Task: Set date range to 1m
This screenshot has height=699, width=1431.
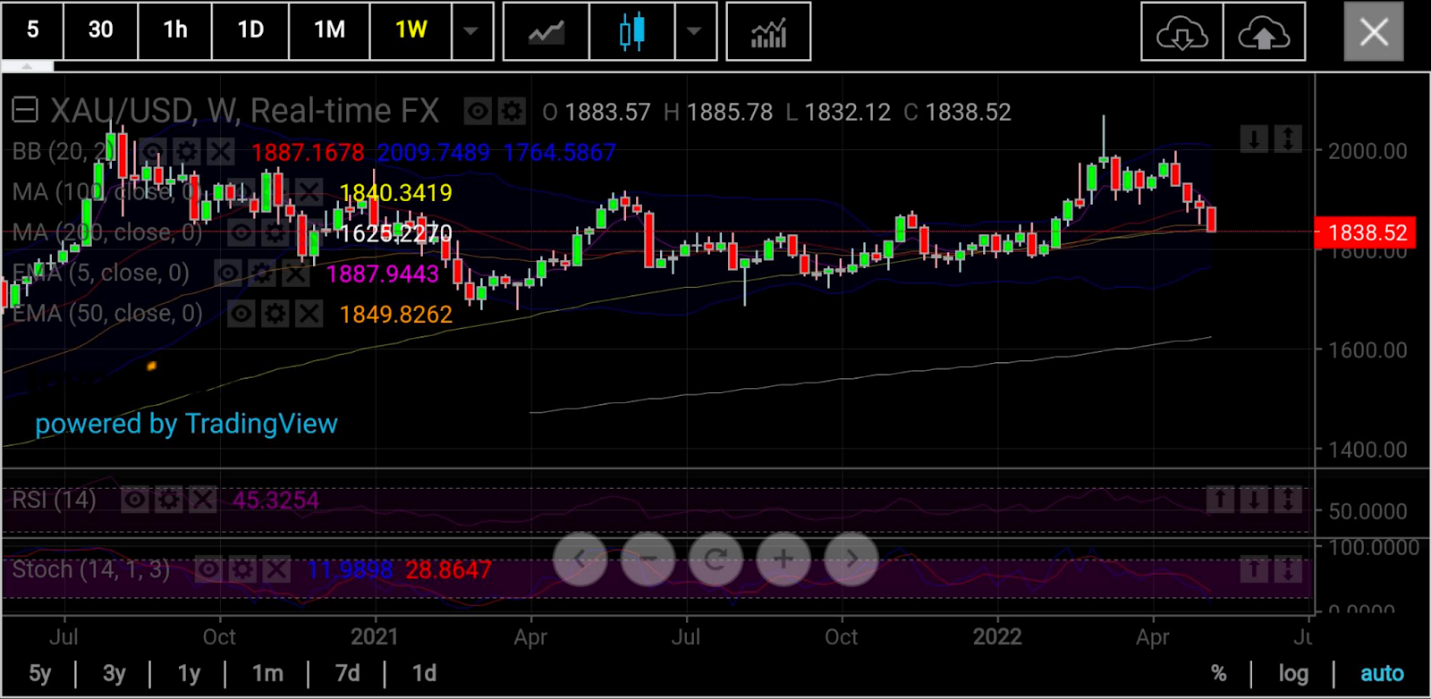Action: pyautogui.click(x=267, y=673)
